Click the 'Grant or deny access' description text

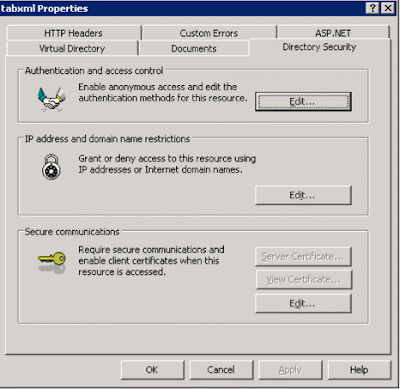(x=167, y=164)
